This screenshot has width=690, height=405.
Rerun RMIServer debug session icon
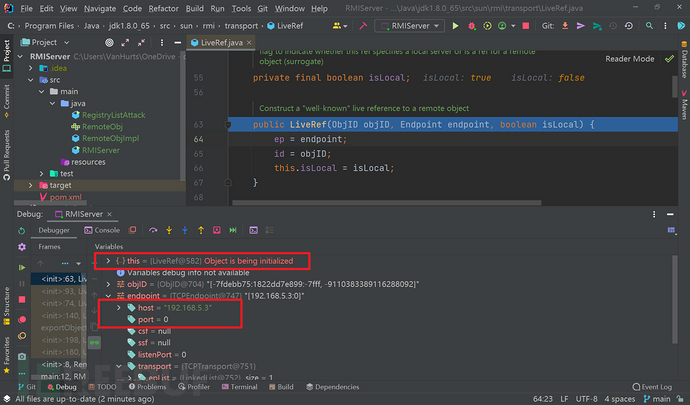22,231
